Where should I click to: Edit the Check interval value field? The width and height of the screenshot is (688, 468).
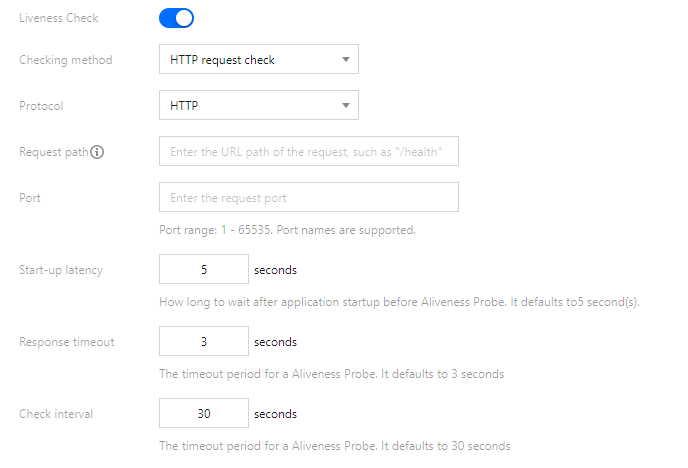(204, 413)
